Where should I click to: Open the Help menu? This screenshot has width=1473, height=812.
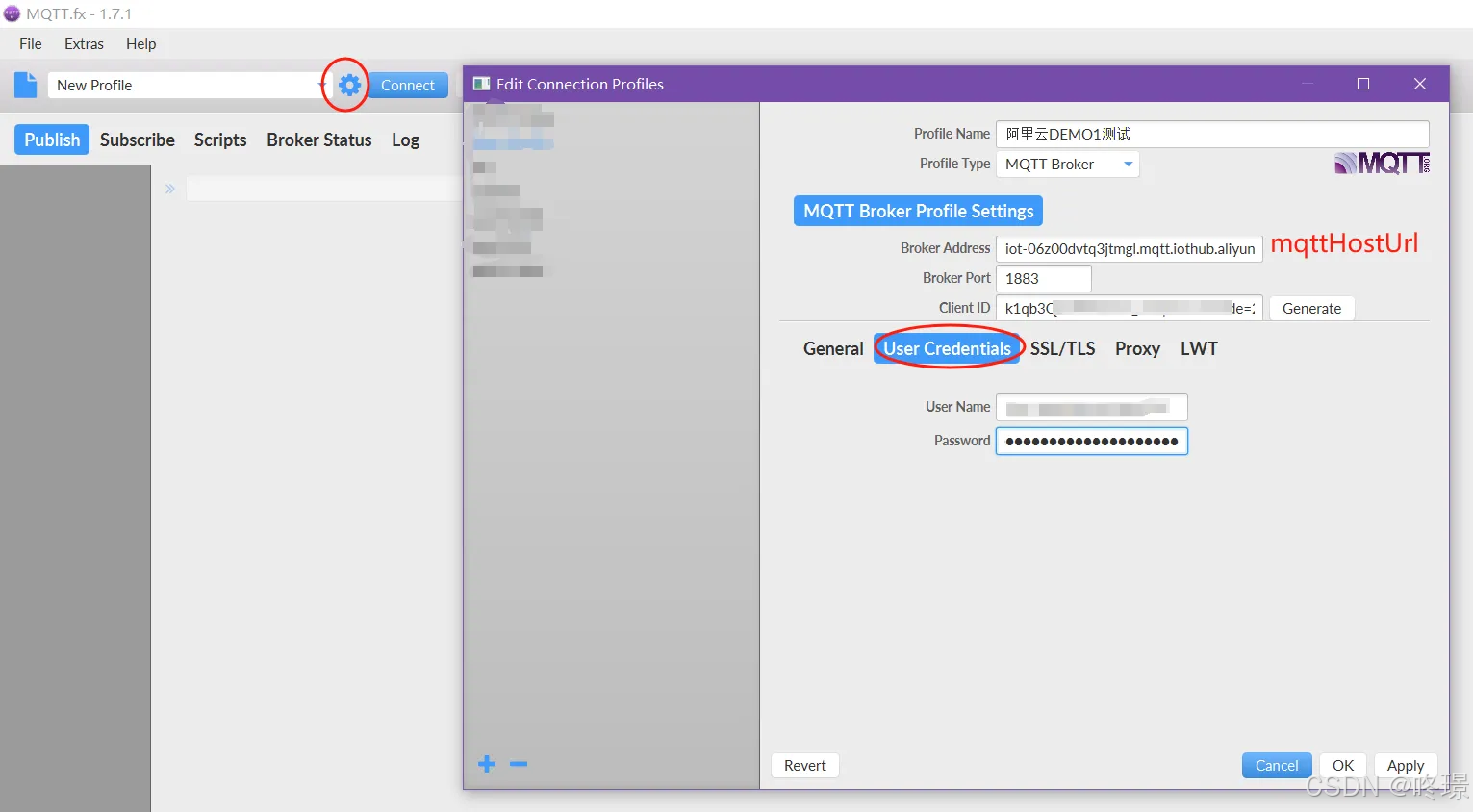(x=140, y=43)
